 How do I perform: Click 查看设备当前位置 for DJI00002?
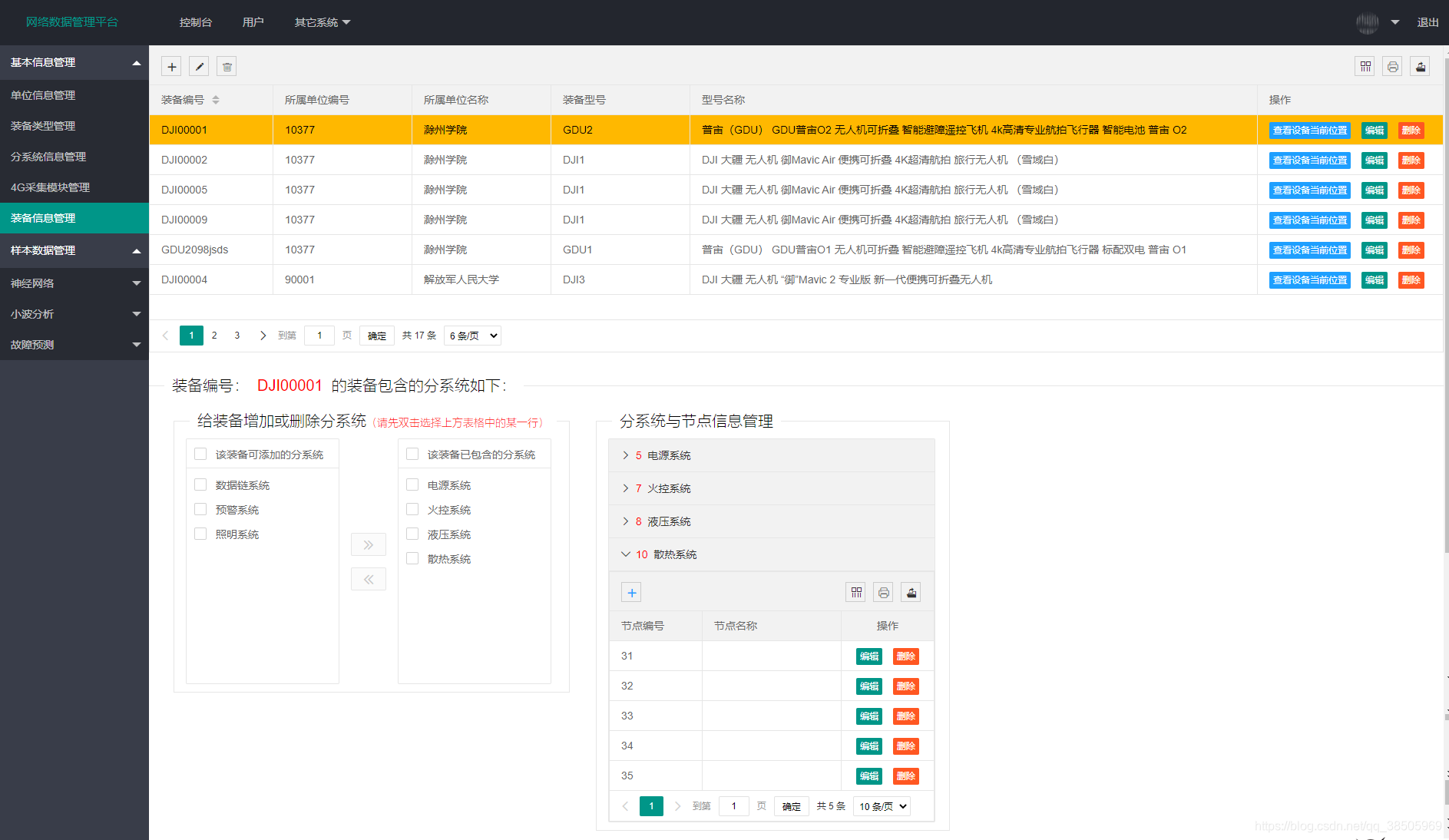1310,160
